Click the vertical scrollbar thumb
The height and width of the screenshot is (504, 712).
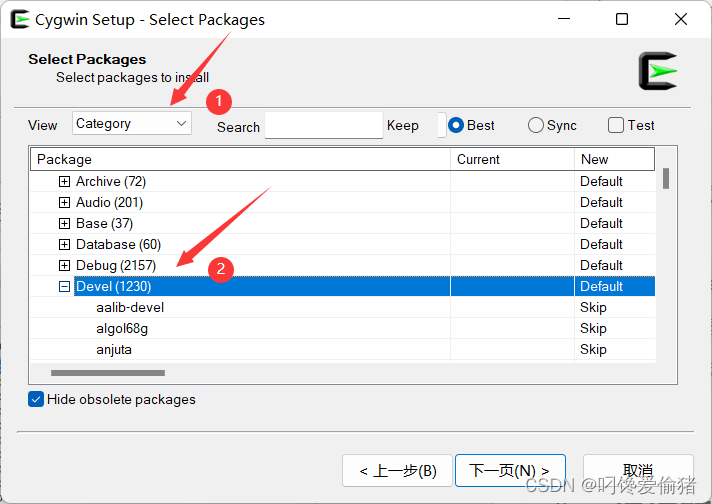pos(666,178)
